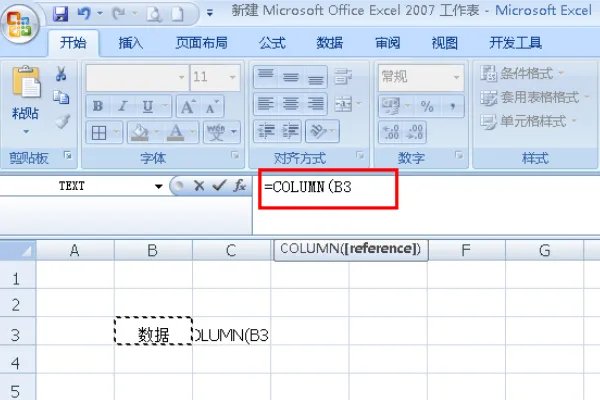Image resolution: width=600 pixels, height=400 pixels.
Task: Click the fx insert function button
Action: (x=240, y=186)
